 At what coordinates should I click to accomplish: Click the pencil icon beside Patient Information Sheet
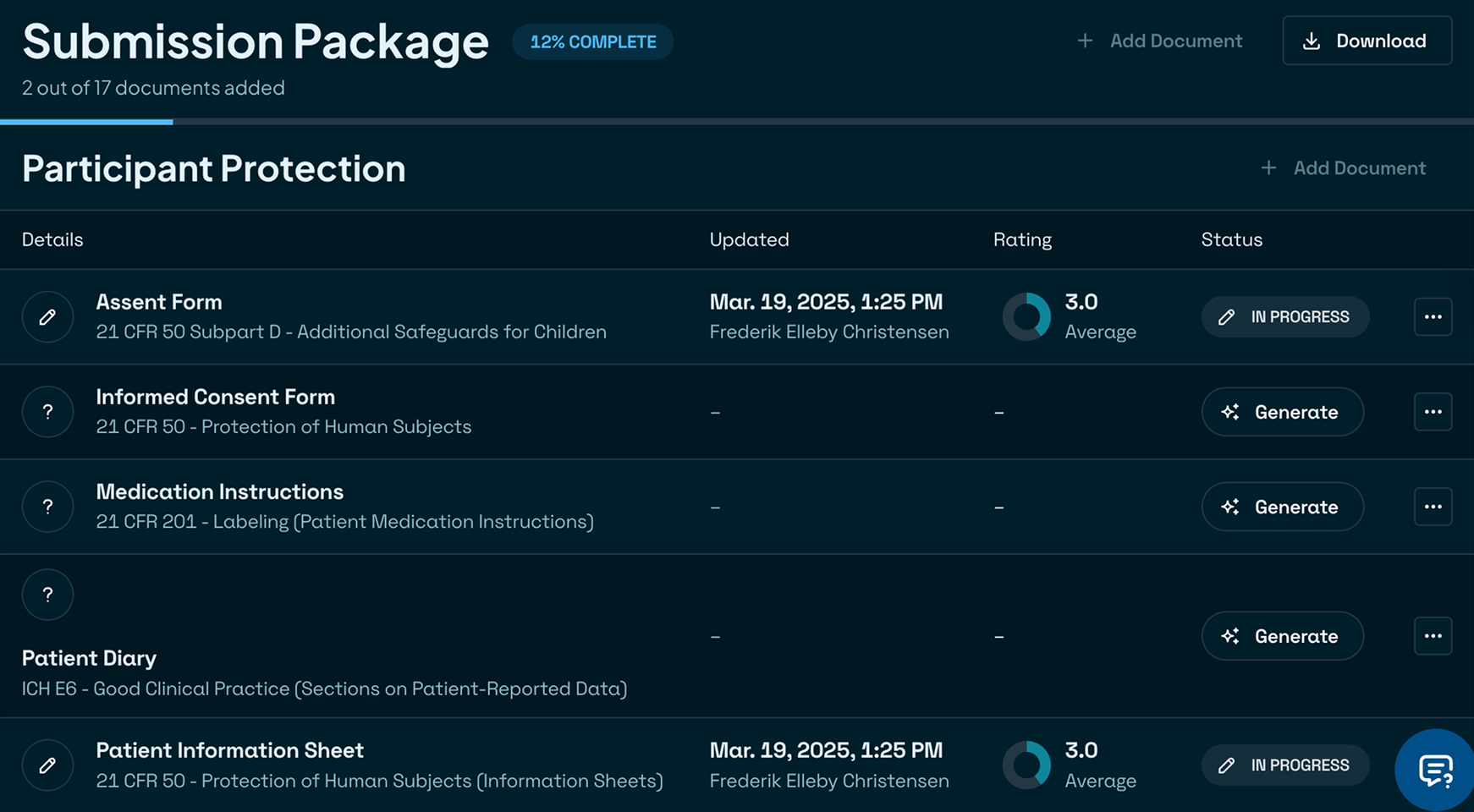(47, 765)
